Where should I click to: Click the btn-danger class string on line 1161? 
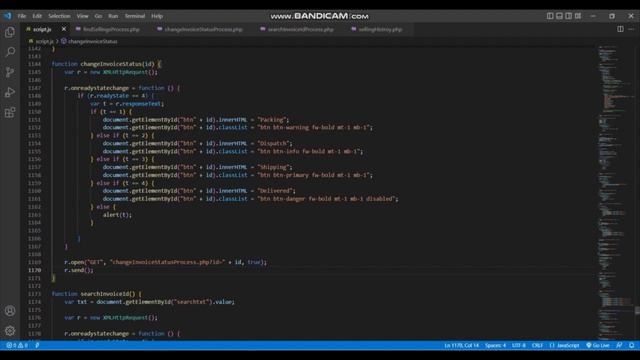pyautogui.click(x=327, y=199)
